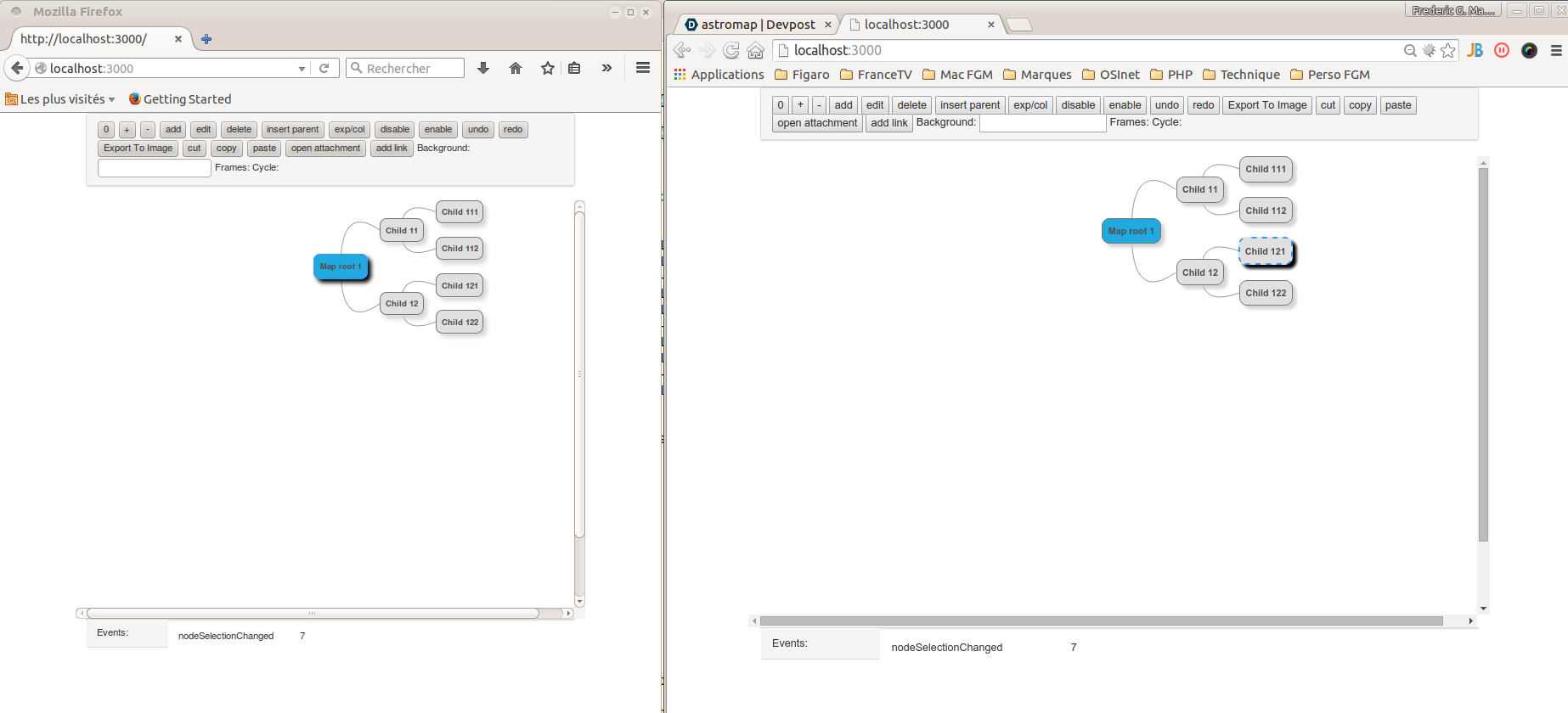The height and width of the screenshot is (713, 1568).
Task: Open new tab in Firefox
Action: (x=206, y=39)
